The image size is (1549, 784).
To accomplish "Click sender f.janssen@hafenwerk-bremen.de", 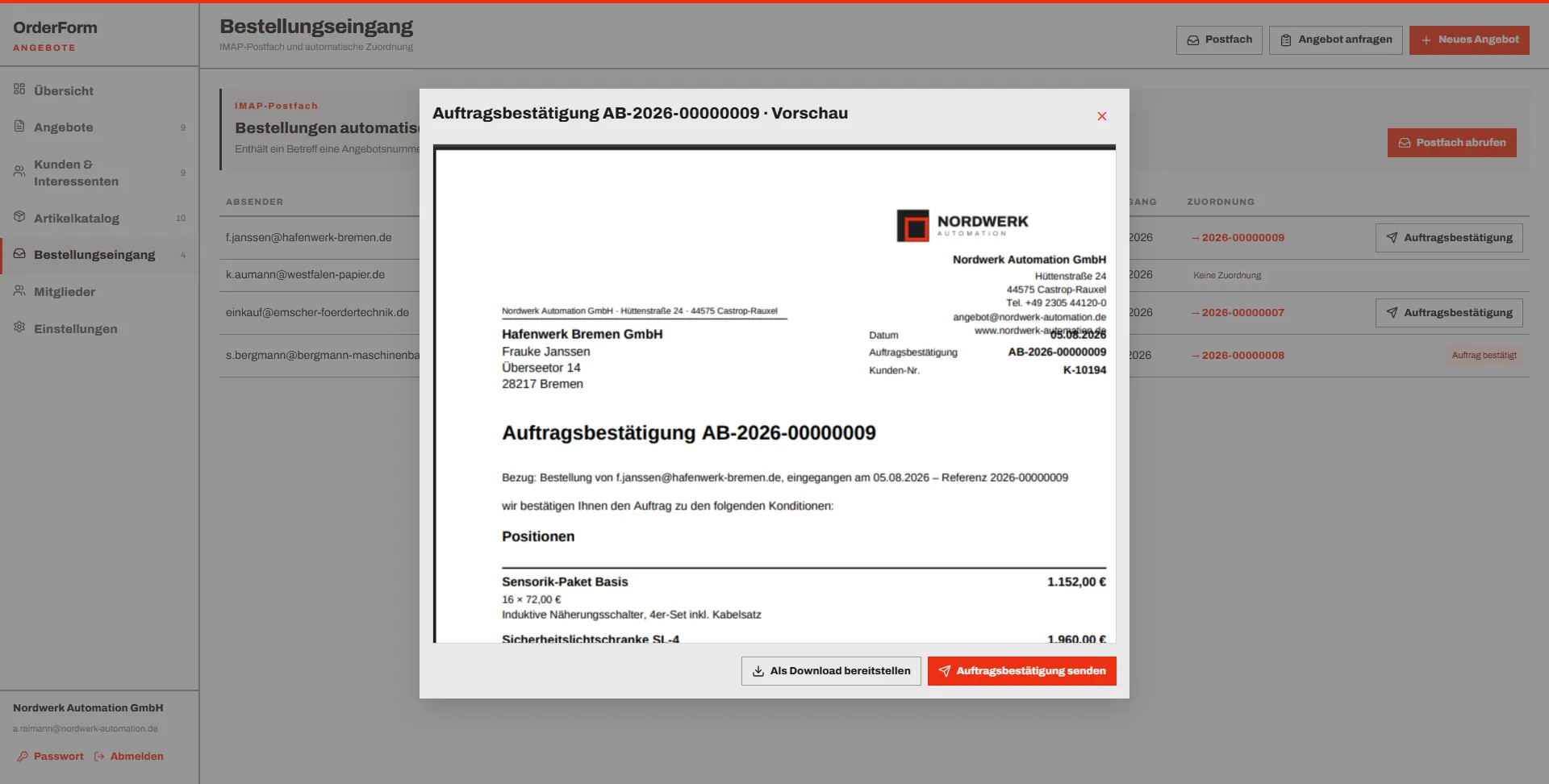I will pos(308,238).
